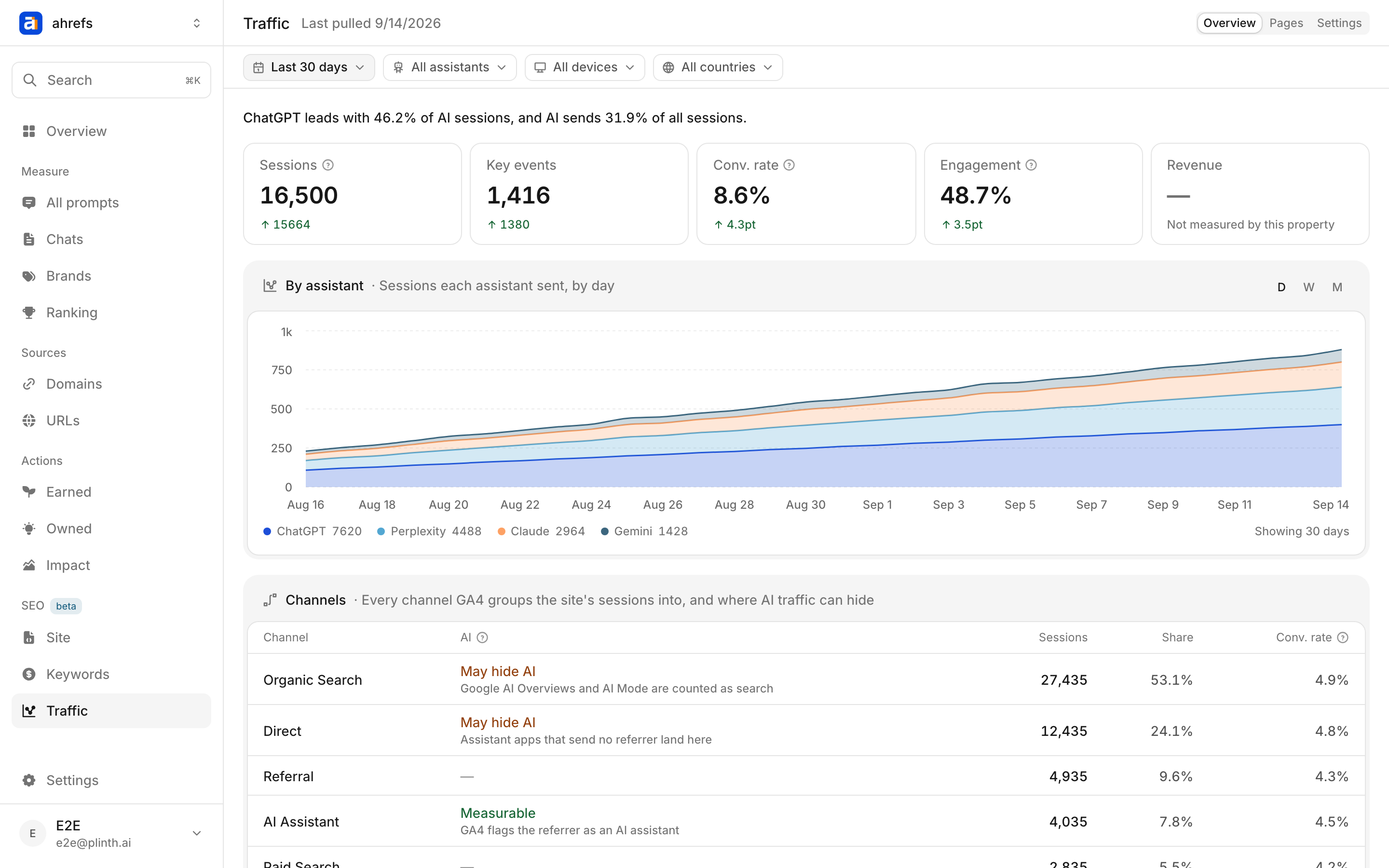
Task: Toggle the Gemini series in legend
Action: (x=644, y=531)
